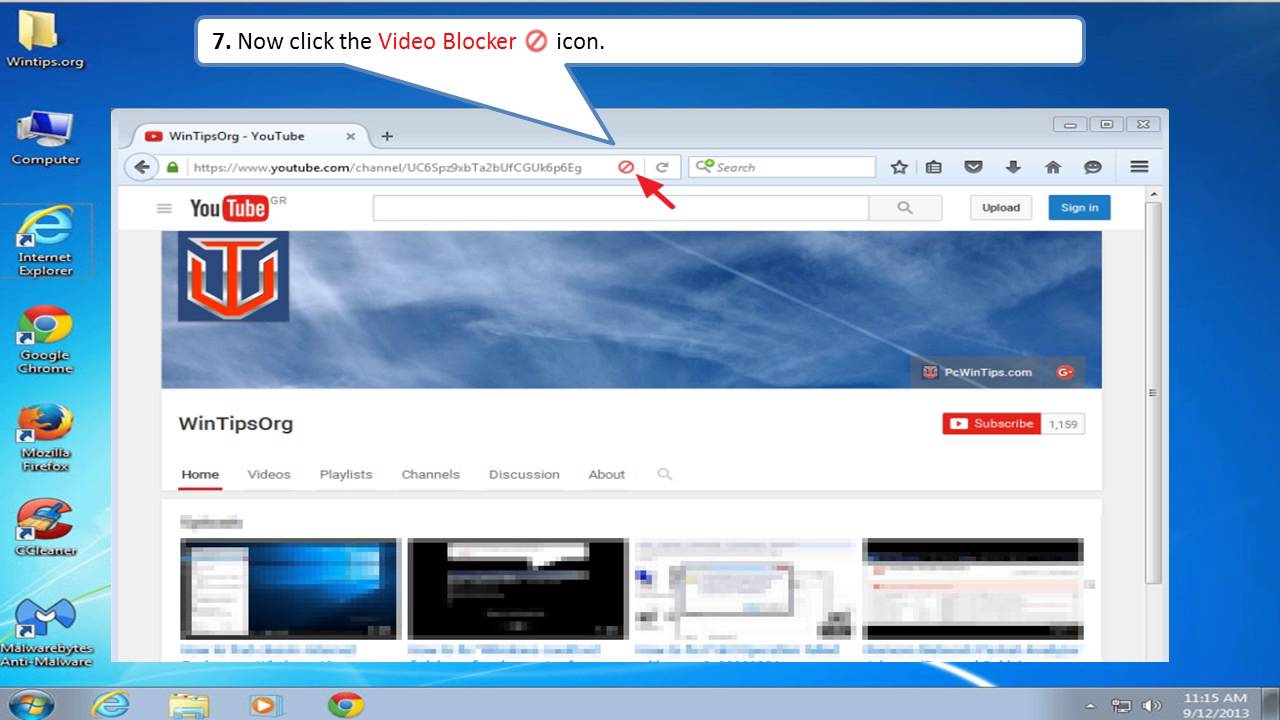Click the volume speaker tray icon
Screen dimensions: 1280x720
click(x=1151, y=705)
